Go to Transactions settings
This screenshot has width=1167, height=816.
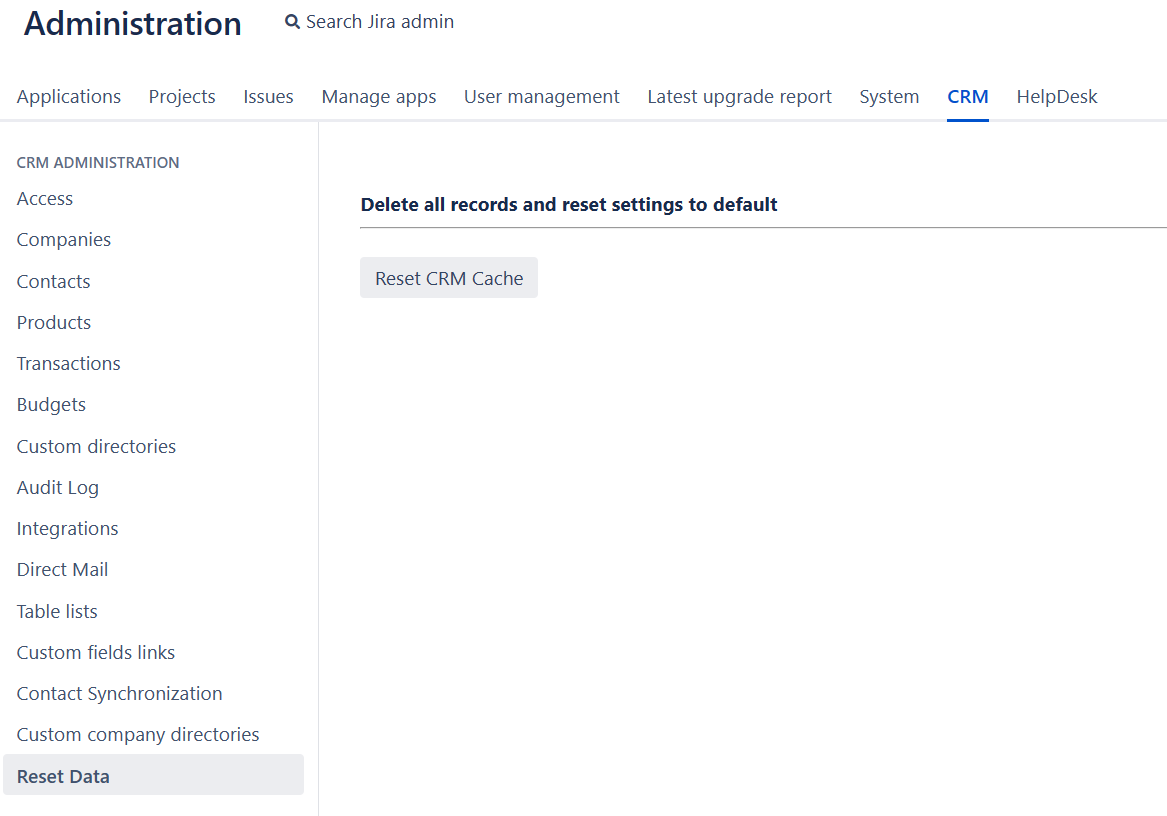[69, 364]
